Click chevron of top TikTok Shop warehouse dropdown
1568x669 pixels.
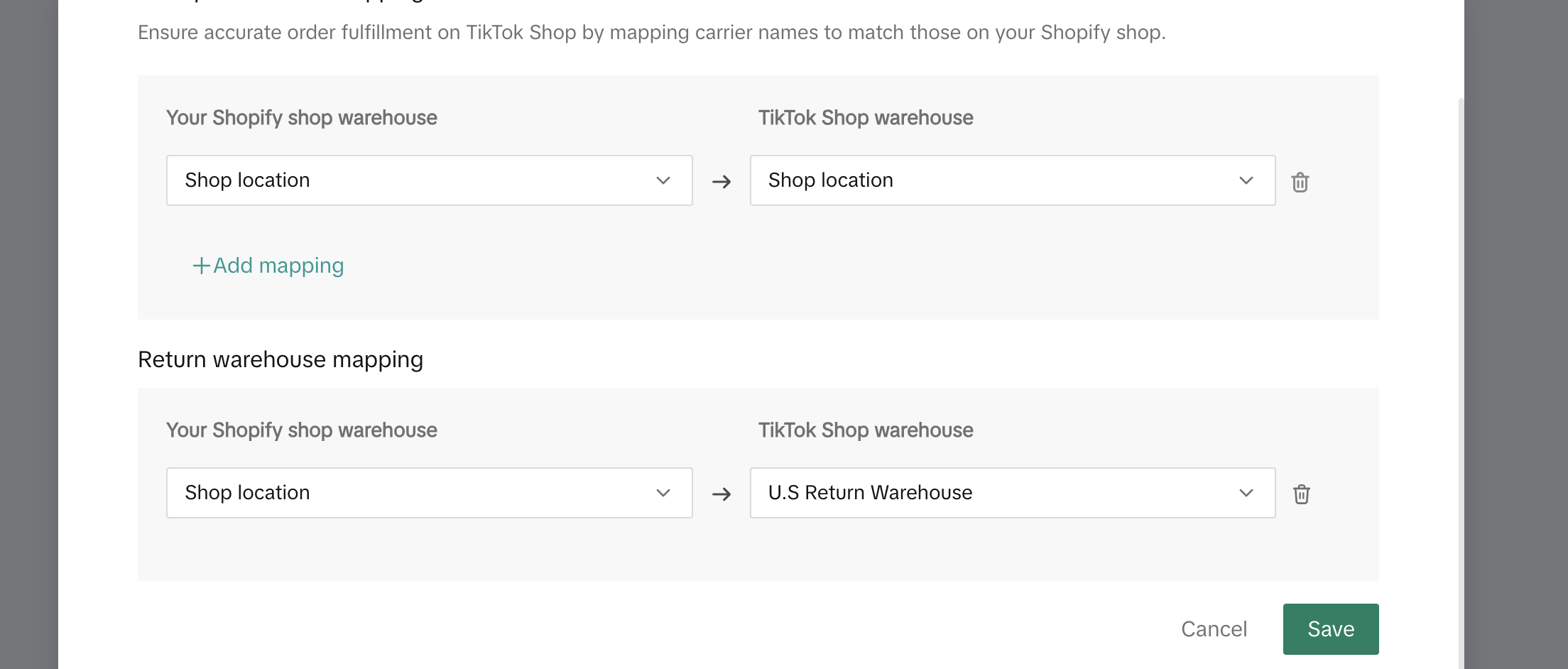[1246, 180]
